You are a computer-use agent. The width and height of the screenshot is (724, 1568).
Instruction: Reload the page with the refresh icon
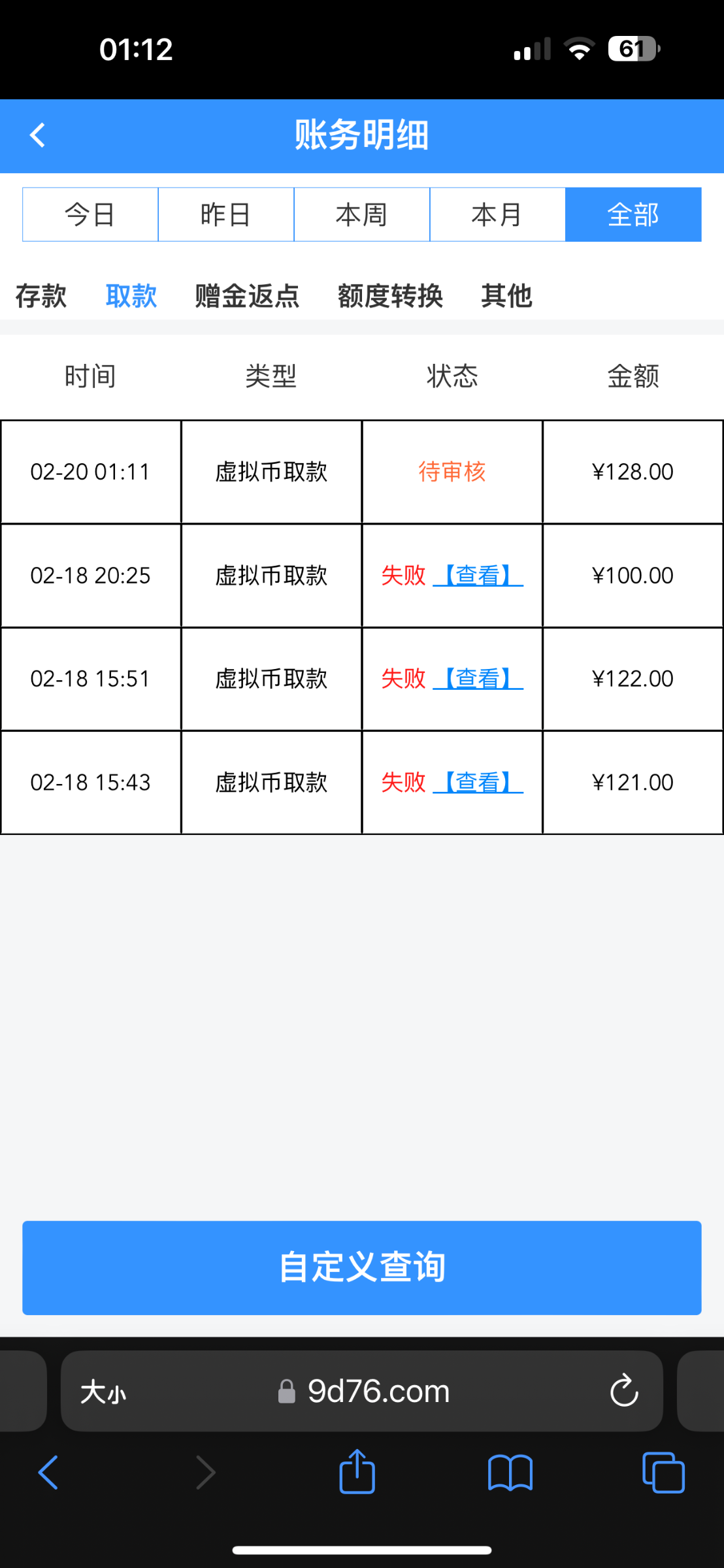623,1390
